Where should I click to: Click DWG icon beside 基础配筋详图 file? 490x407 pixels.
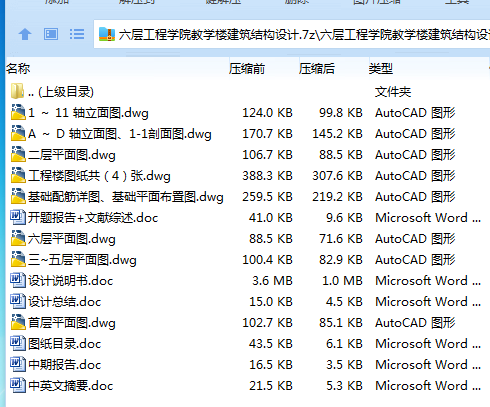(18, 196)
